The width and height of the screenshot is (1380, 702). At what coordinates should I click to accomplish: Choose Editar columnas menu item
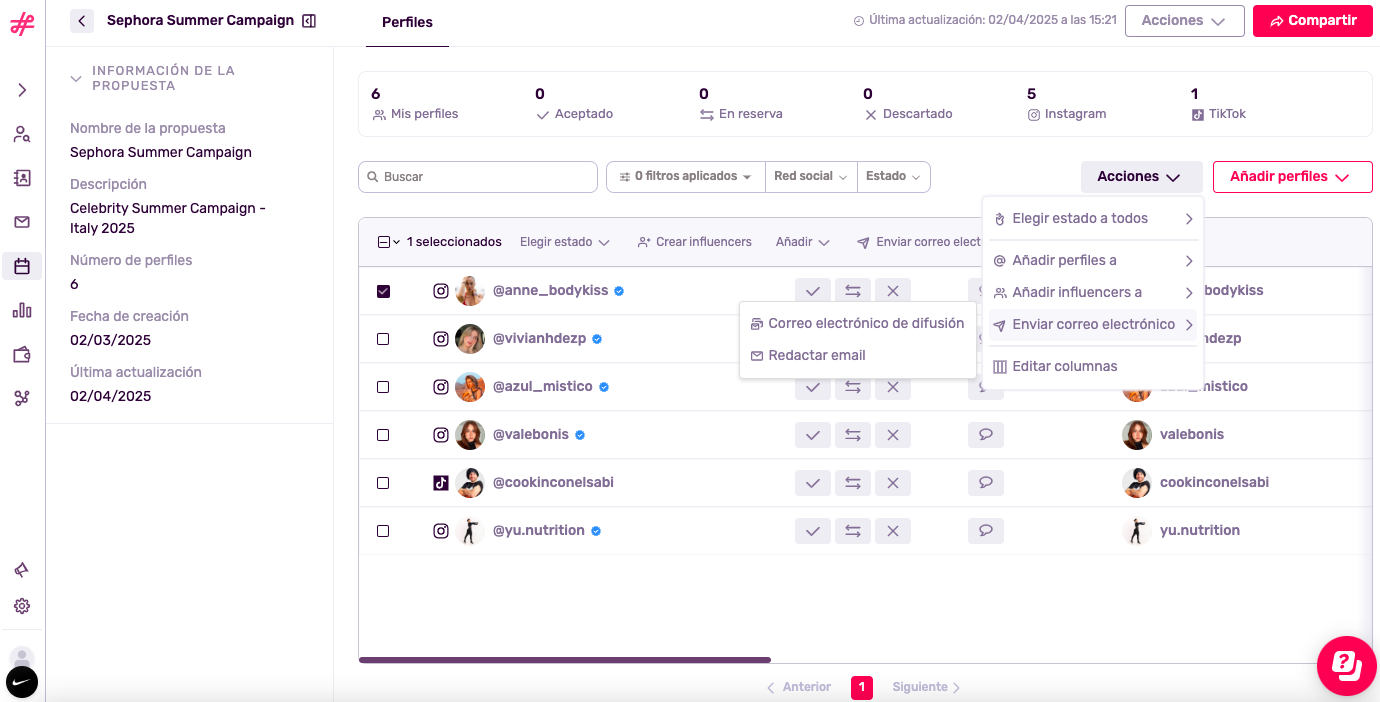click(x=1093, y=366)
